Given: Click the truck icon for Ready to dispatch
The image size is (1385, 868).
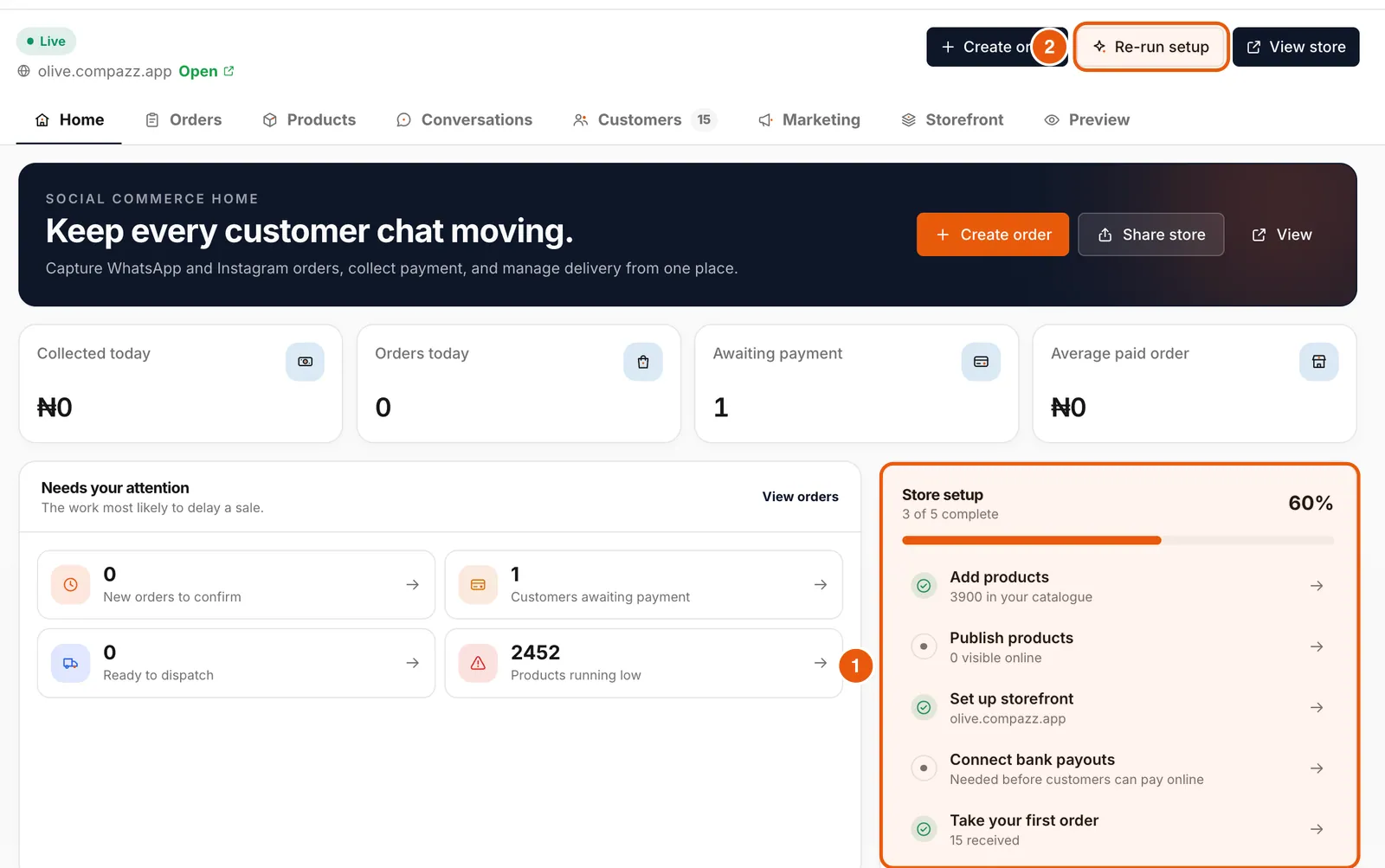Looking at the screenshot, I should [x=71, y=663].
